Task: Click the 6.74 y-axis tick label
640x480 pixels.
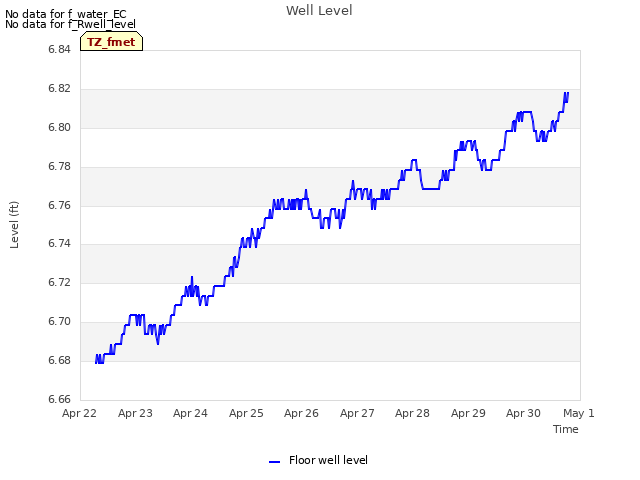Action: point(60,244)
